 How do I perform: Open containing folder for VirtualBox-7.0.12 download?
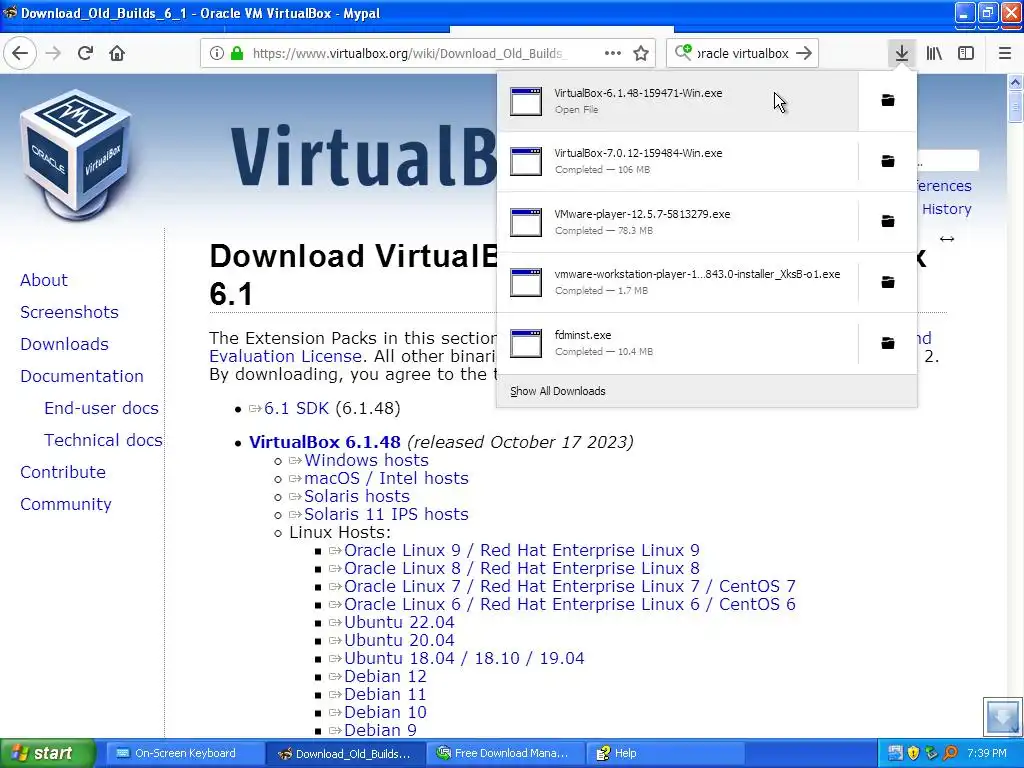888,161
